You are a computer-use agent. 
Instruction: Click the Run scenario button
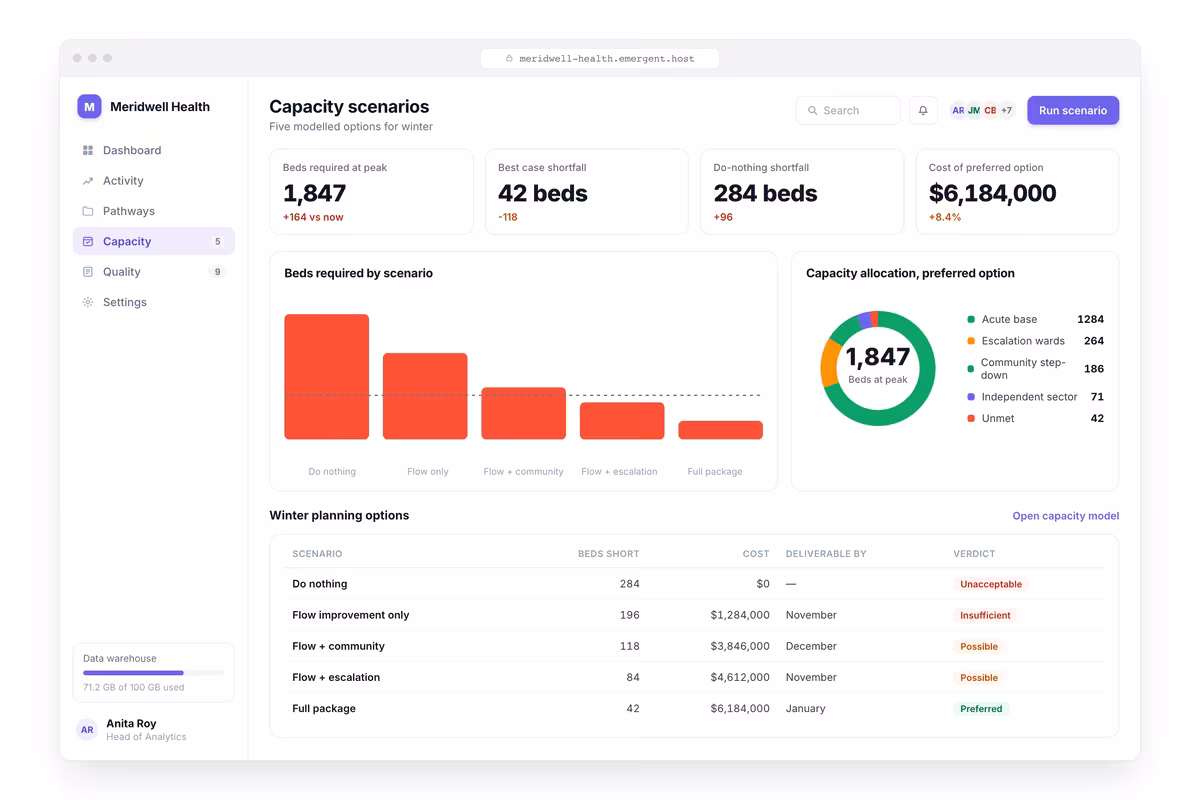click(x=1073, y=111)
